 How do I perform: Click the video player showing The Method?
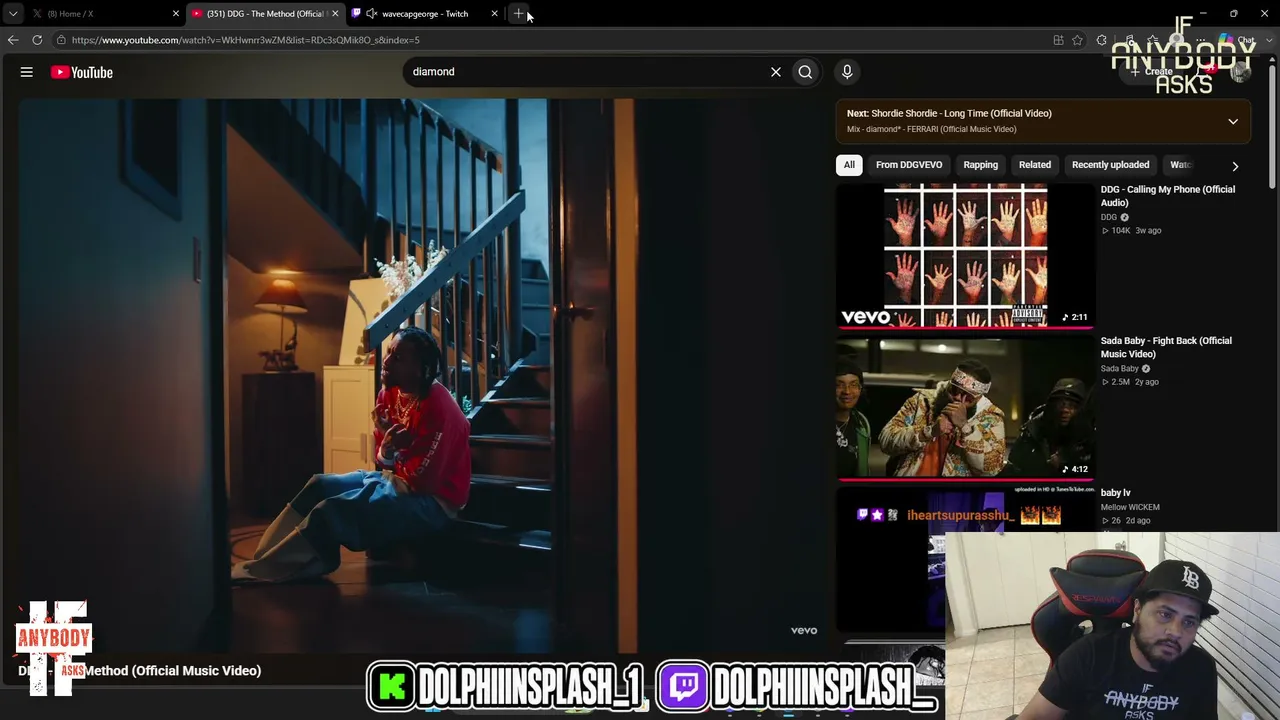(x=420, y=375)
